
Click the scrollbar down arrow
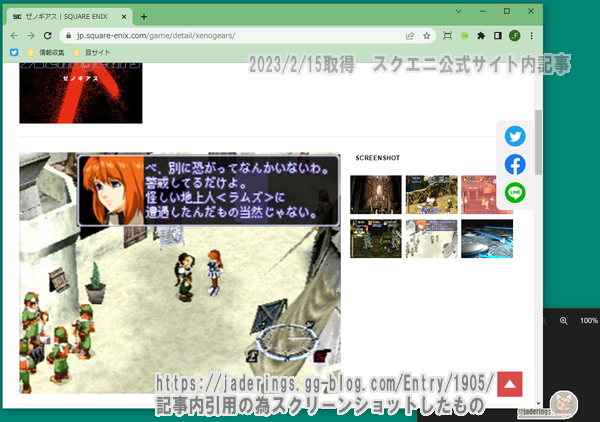pos(539,404)
